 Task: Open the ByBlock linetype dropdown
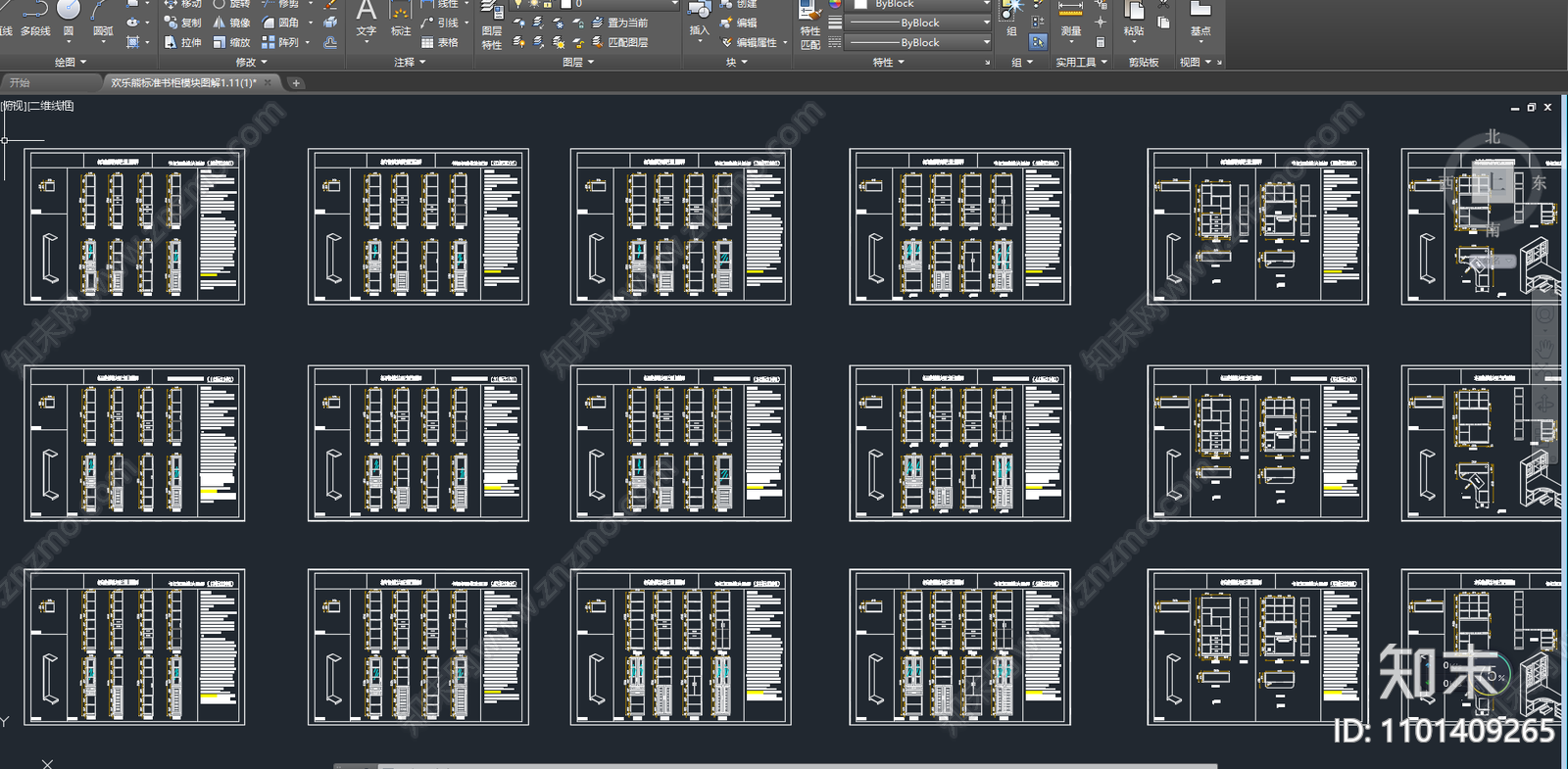coord(919,42)
